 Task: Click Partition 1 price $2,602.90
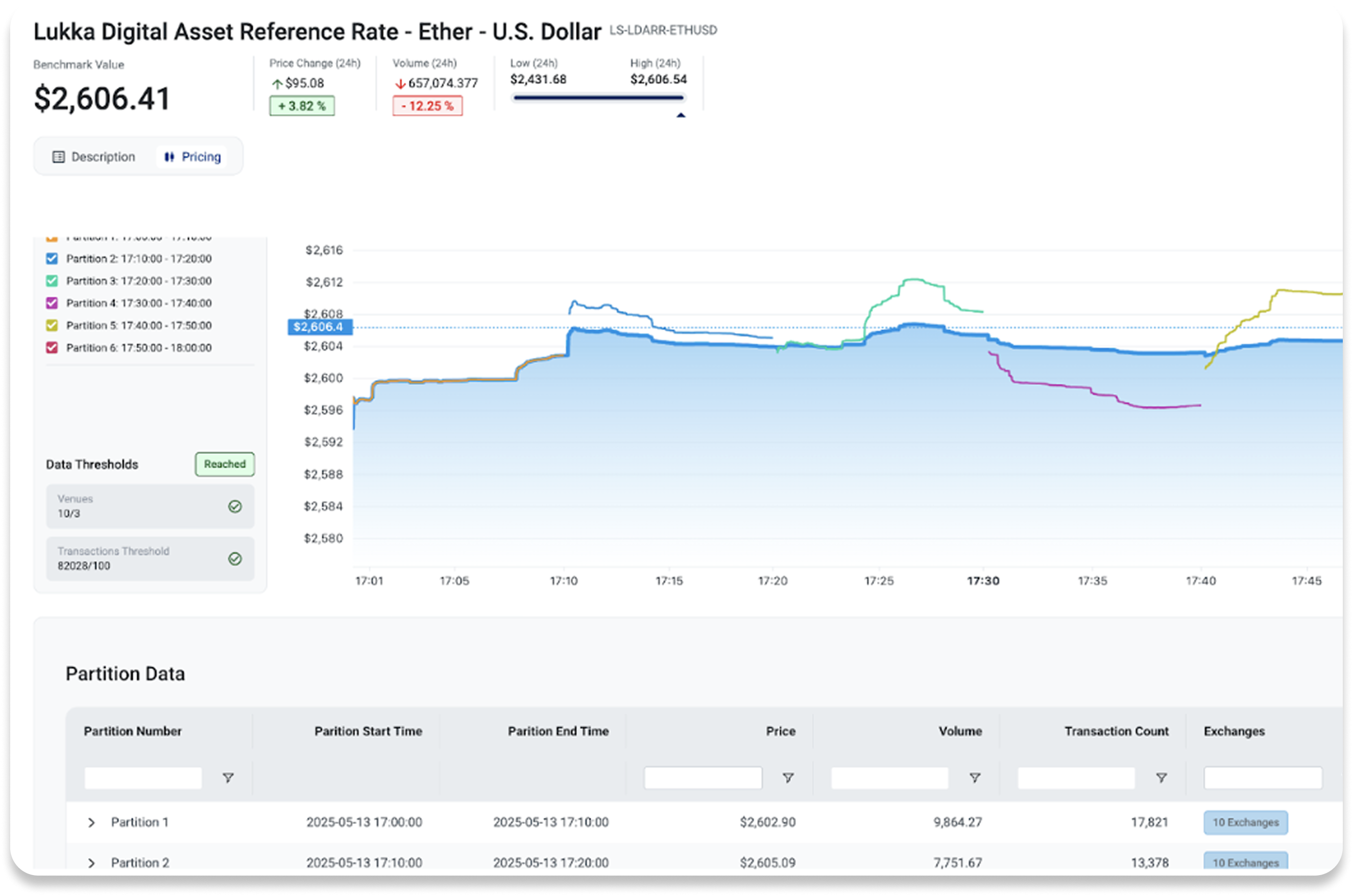coord(767,822)
